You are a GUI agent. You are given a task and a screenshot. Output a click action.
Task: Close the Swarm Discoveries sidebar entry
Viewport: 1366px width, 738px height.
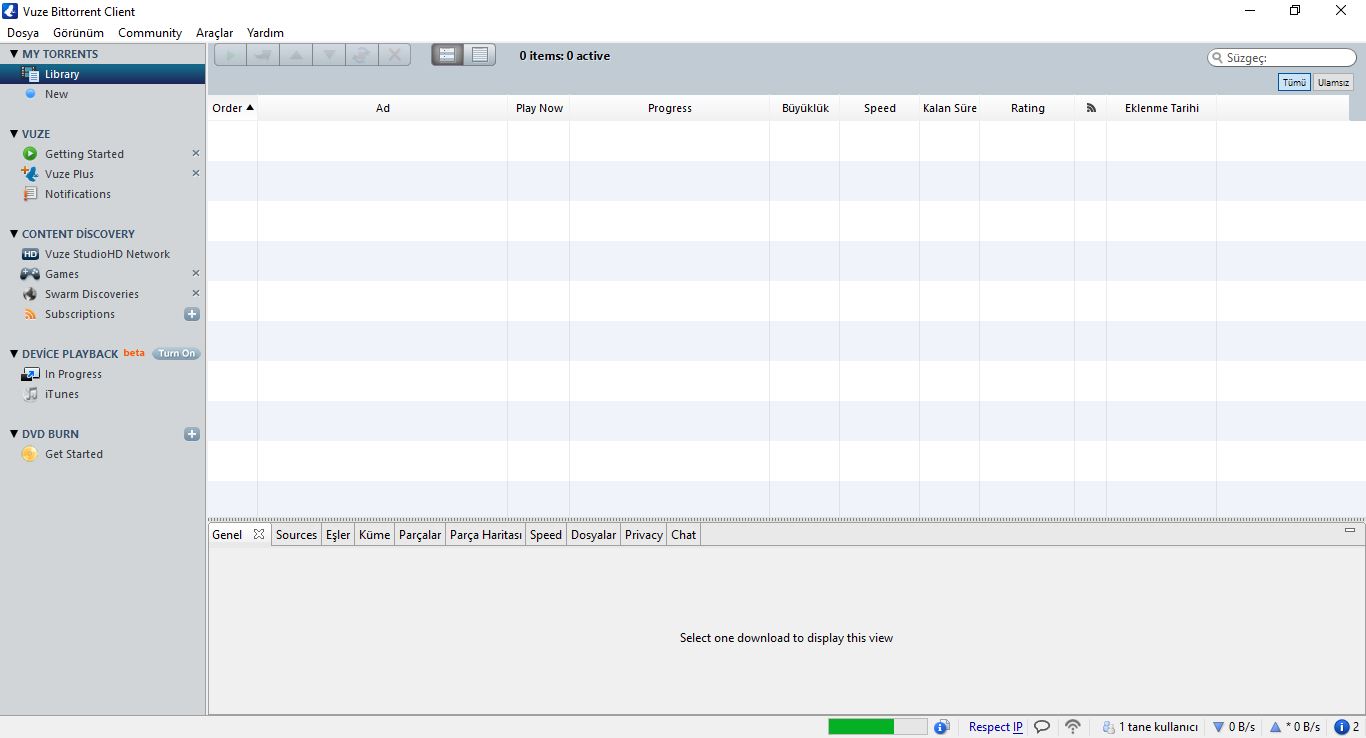(196, 293)
